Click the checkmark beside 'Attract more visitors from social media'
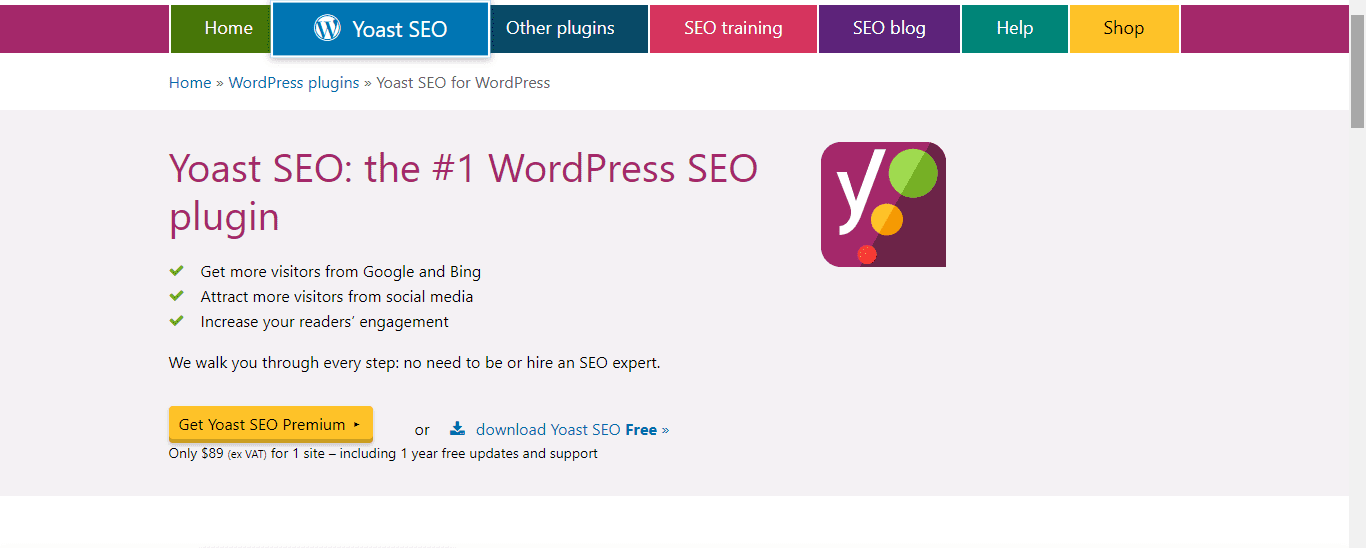The height and width of the screenshot is (548, 1366). [177, 296]
